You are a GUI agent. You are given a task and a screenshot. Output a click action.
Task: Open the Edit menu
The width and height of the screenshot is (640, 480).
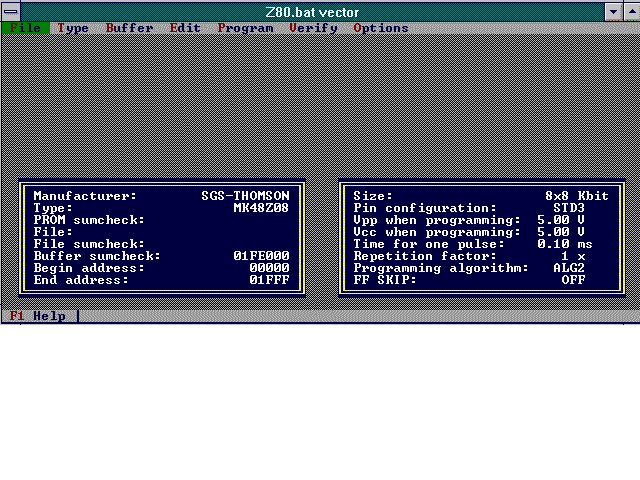[185, 28]
